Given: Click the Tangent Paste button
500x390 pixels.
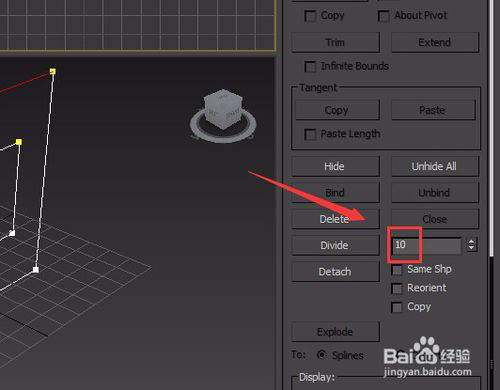Looking at the screenshot, I should (x=433, y=110).
